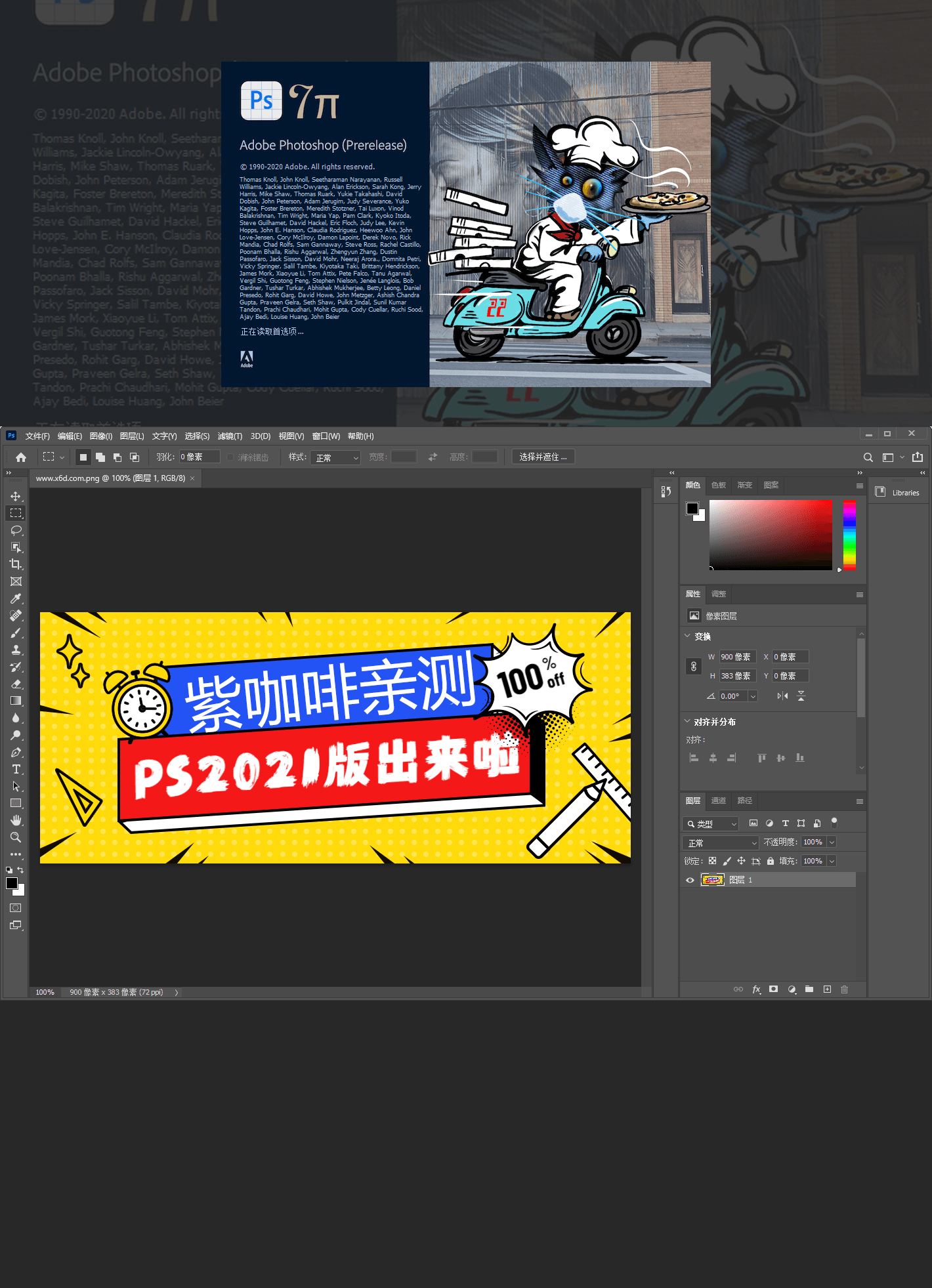Screen dimensions: 932x1288
Task: Select the Frame tool
Action: 16,581
